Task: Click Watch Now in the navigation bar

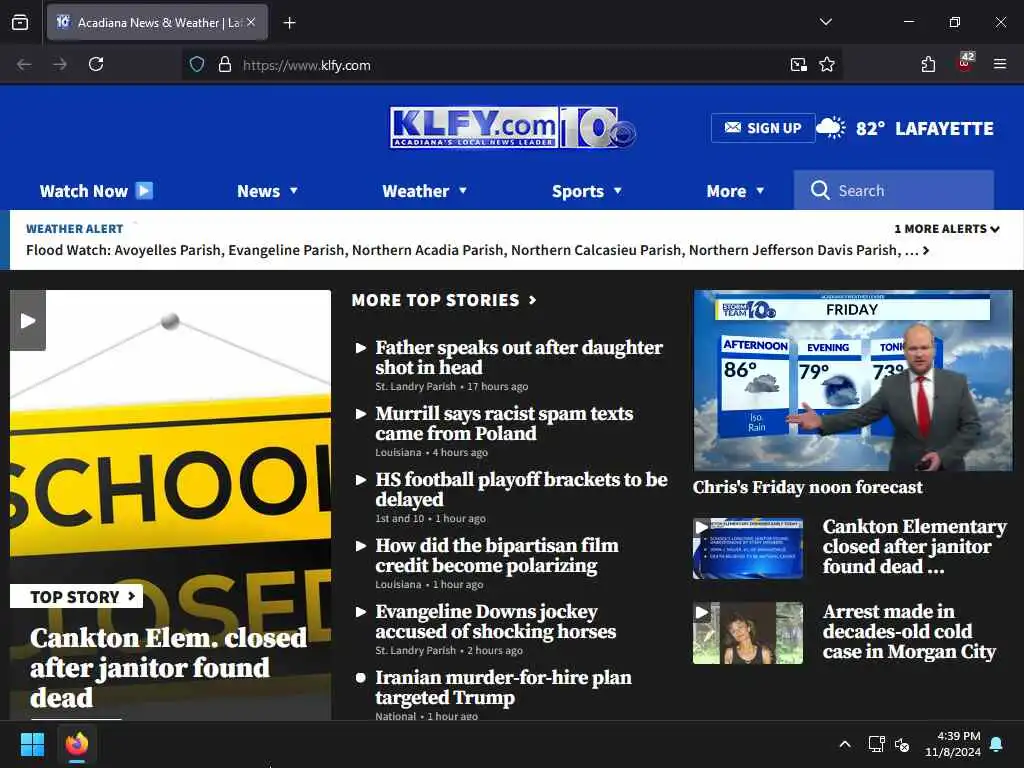Action: point(96,191)
